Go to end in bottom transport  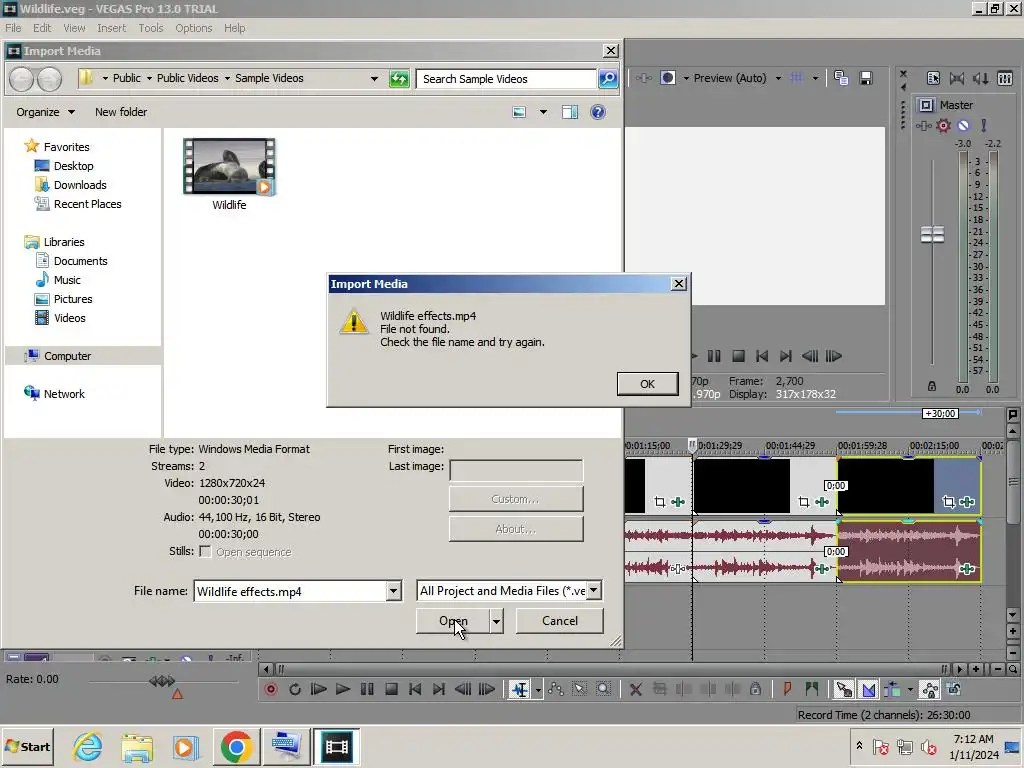click(439, 689)
